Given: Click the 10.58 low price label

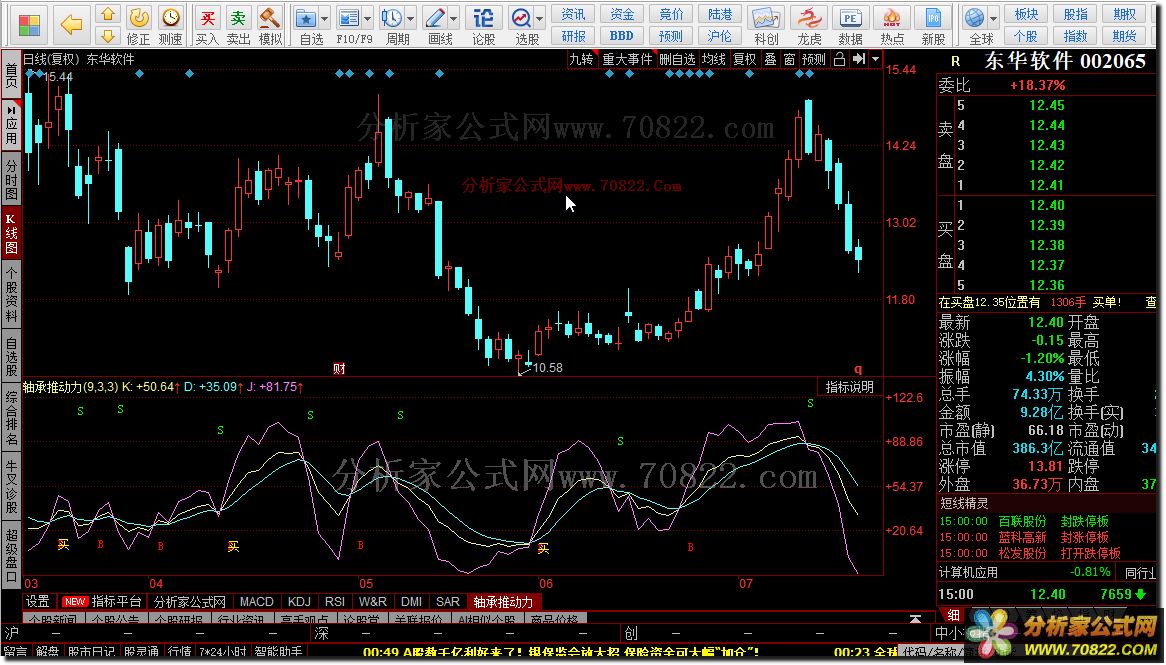Looking at the screenshot, I should (x=548, y=367).
